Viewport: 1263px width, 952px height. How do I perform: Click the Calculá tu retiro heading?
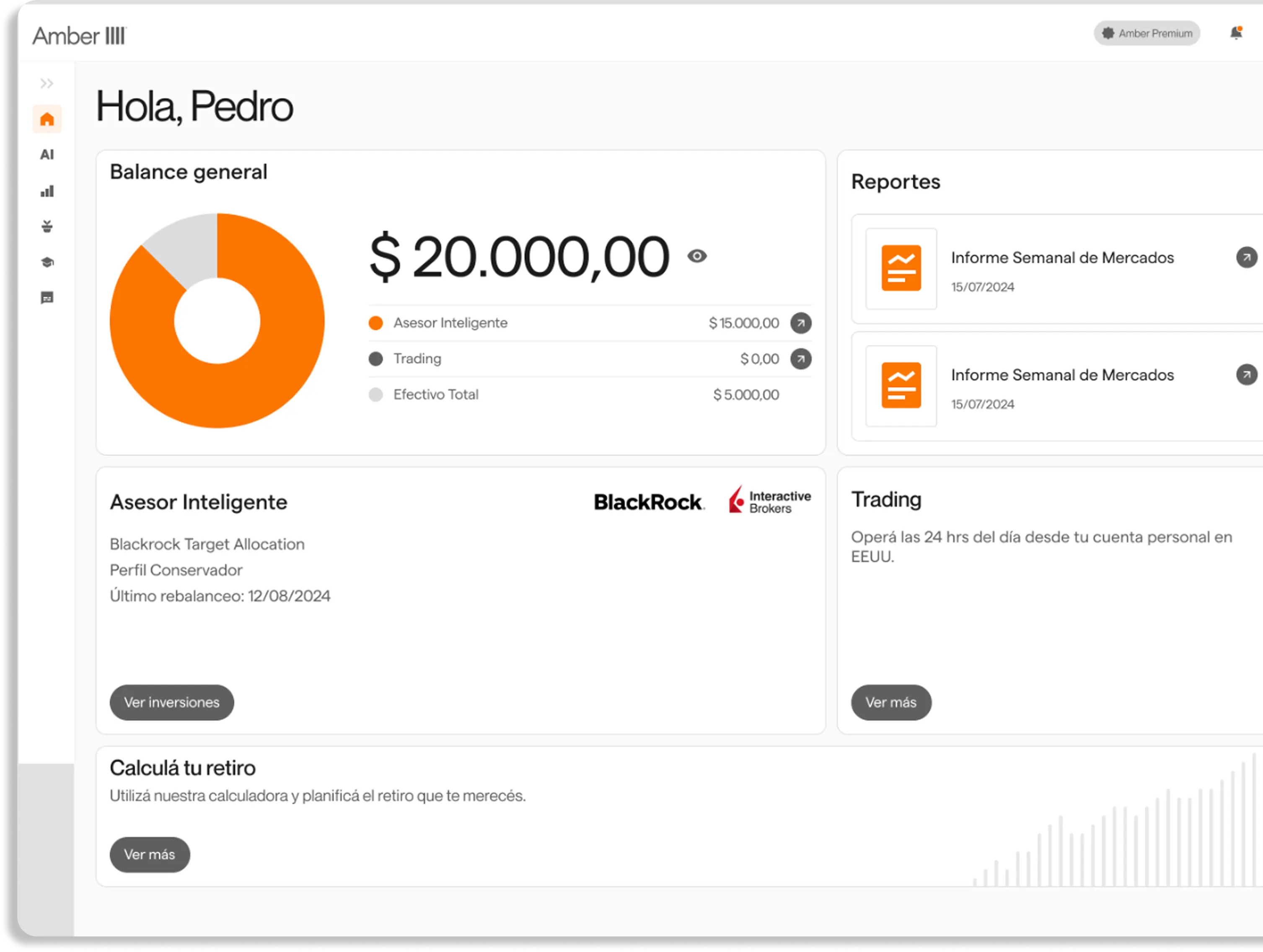(183, 768)
